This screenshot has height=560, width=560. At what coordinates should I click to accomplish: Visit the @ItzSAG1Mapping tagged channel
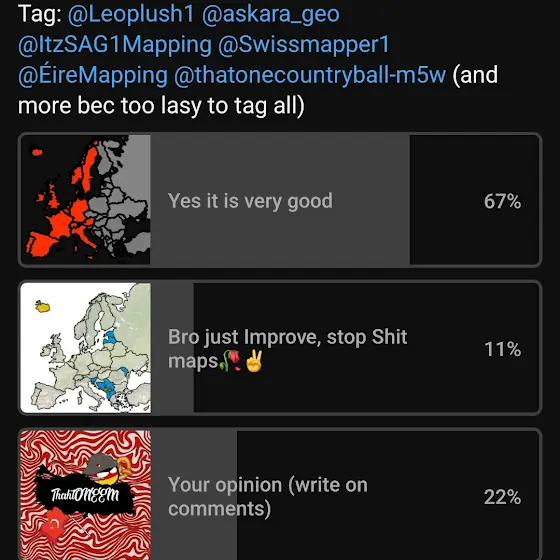tap(115, 45)
